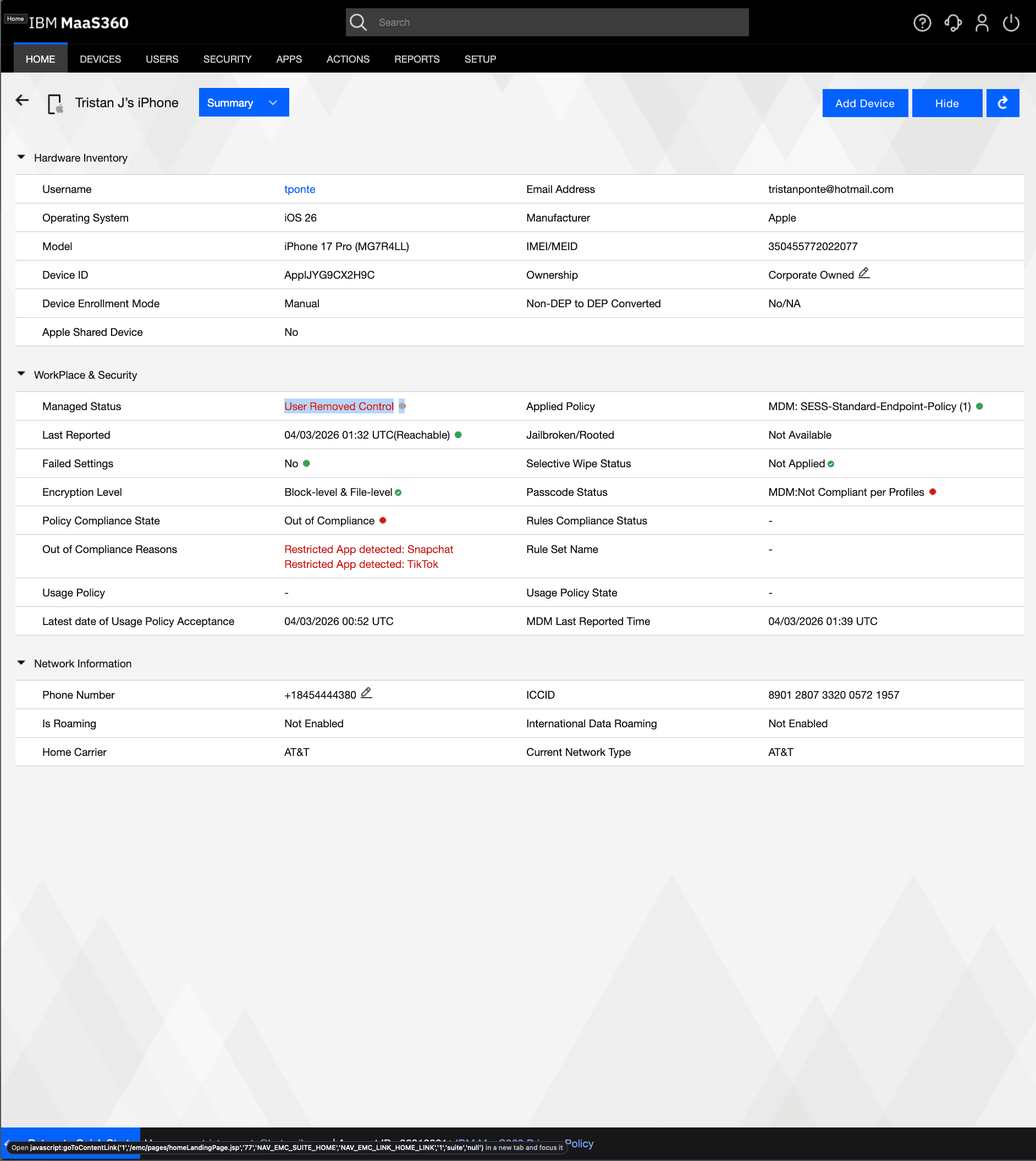Click red dot beside Passcode Status
Viewport: 1036px width, 1161px height.
933,491
